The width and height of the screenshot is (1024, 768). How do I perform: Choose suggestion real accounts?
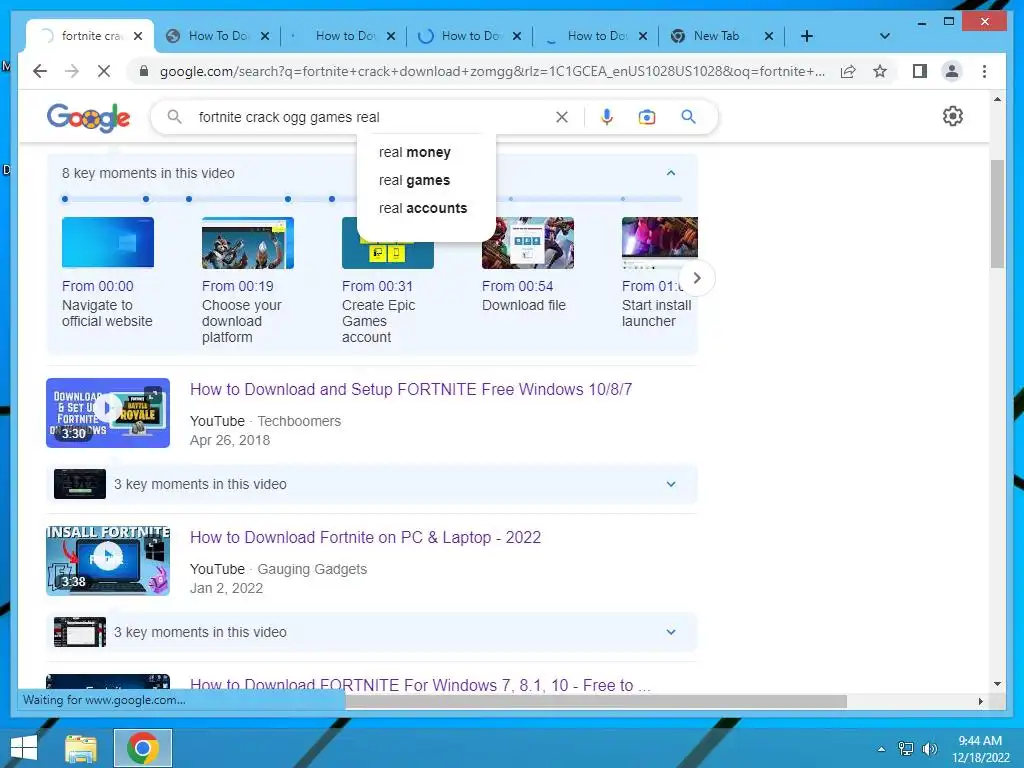tap(423, 208)
